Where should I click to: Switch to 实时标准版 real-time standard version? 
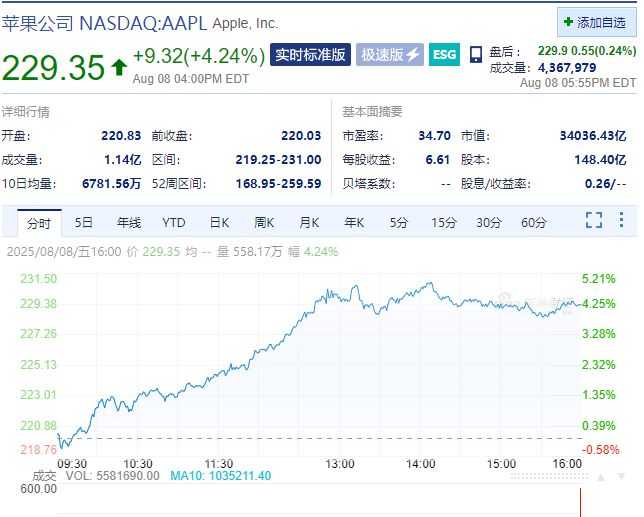(310, 55)
